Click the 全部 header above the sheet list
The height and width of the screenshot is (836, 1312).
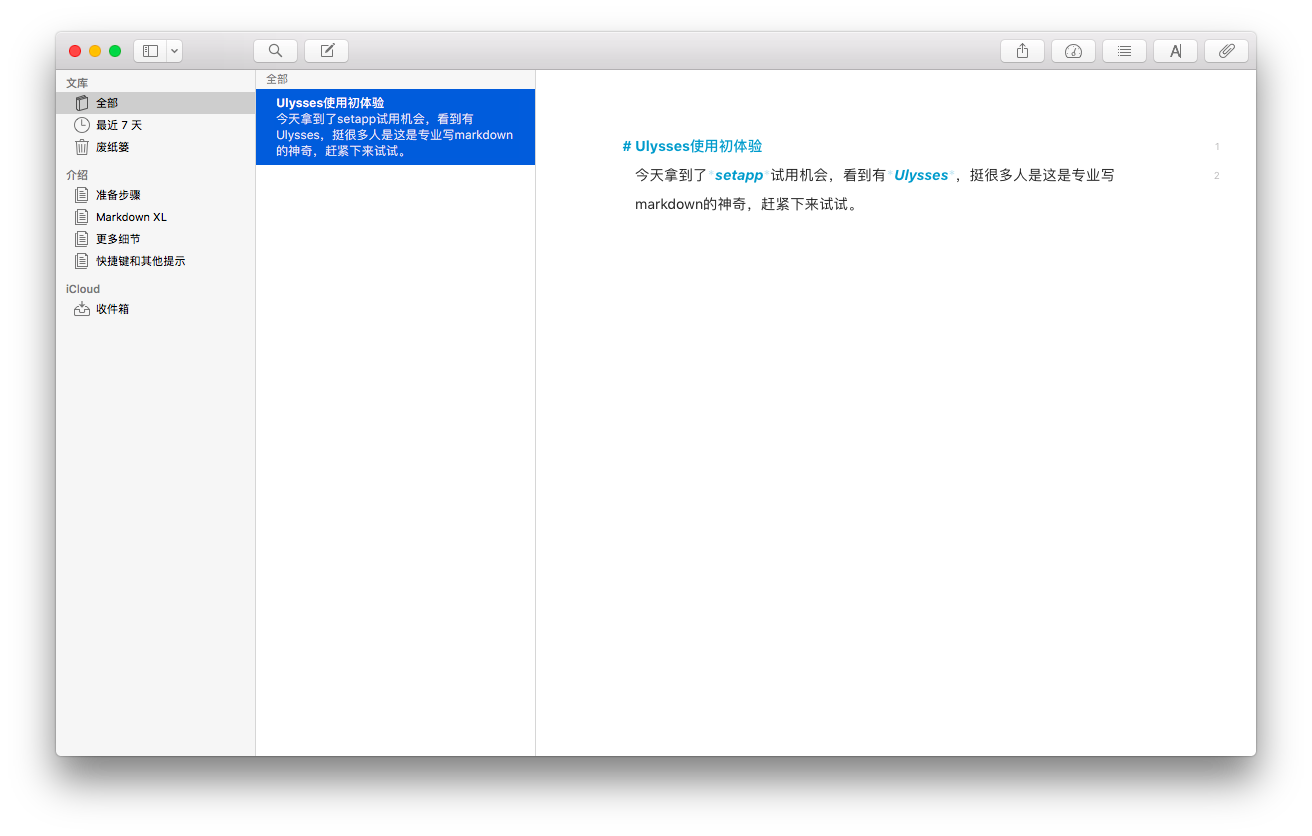(x=276, y=78)
